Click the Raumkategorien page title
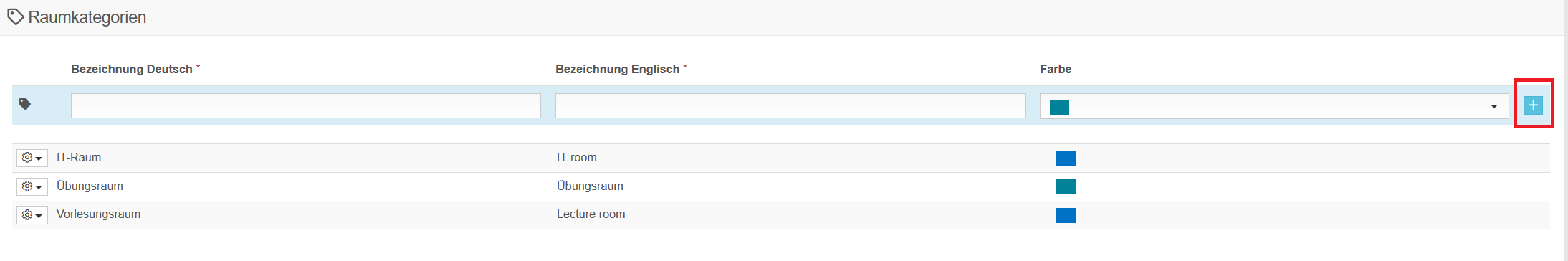The width and height of the screenshot is (1568, 261). [x=87, y=17]
